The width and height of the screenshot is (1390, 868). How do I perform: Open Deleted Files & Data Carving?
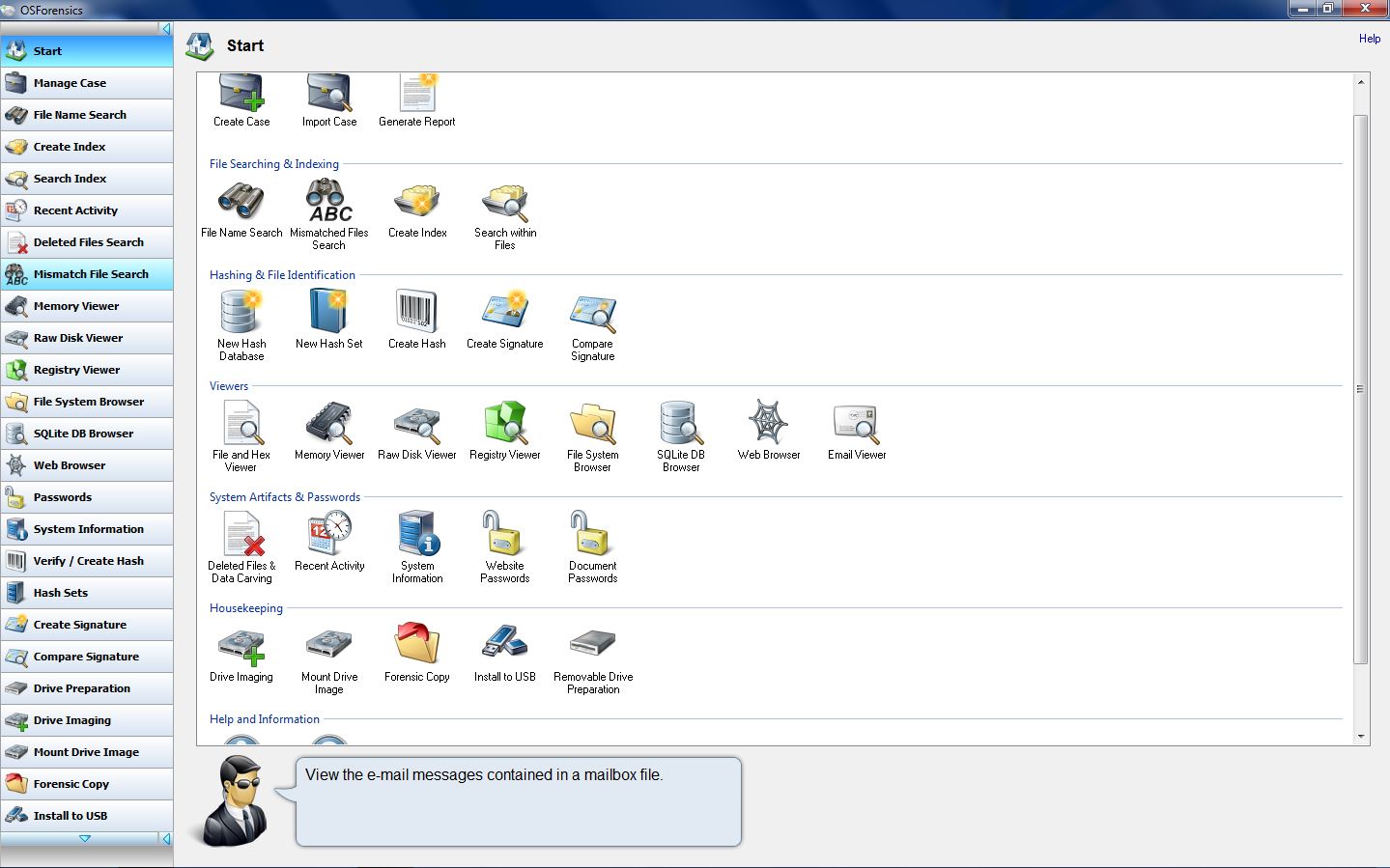(x=241, y=533)
